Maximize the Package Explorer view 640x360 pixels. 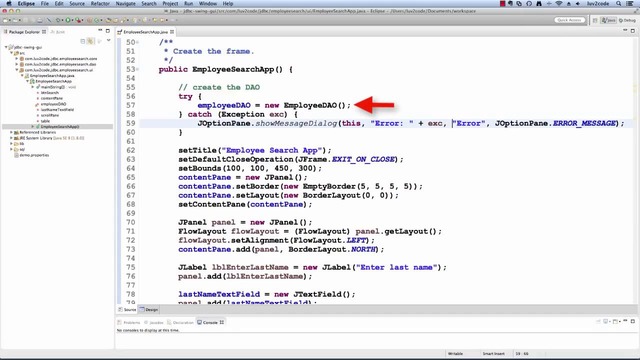(108, 31)
